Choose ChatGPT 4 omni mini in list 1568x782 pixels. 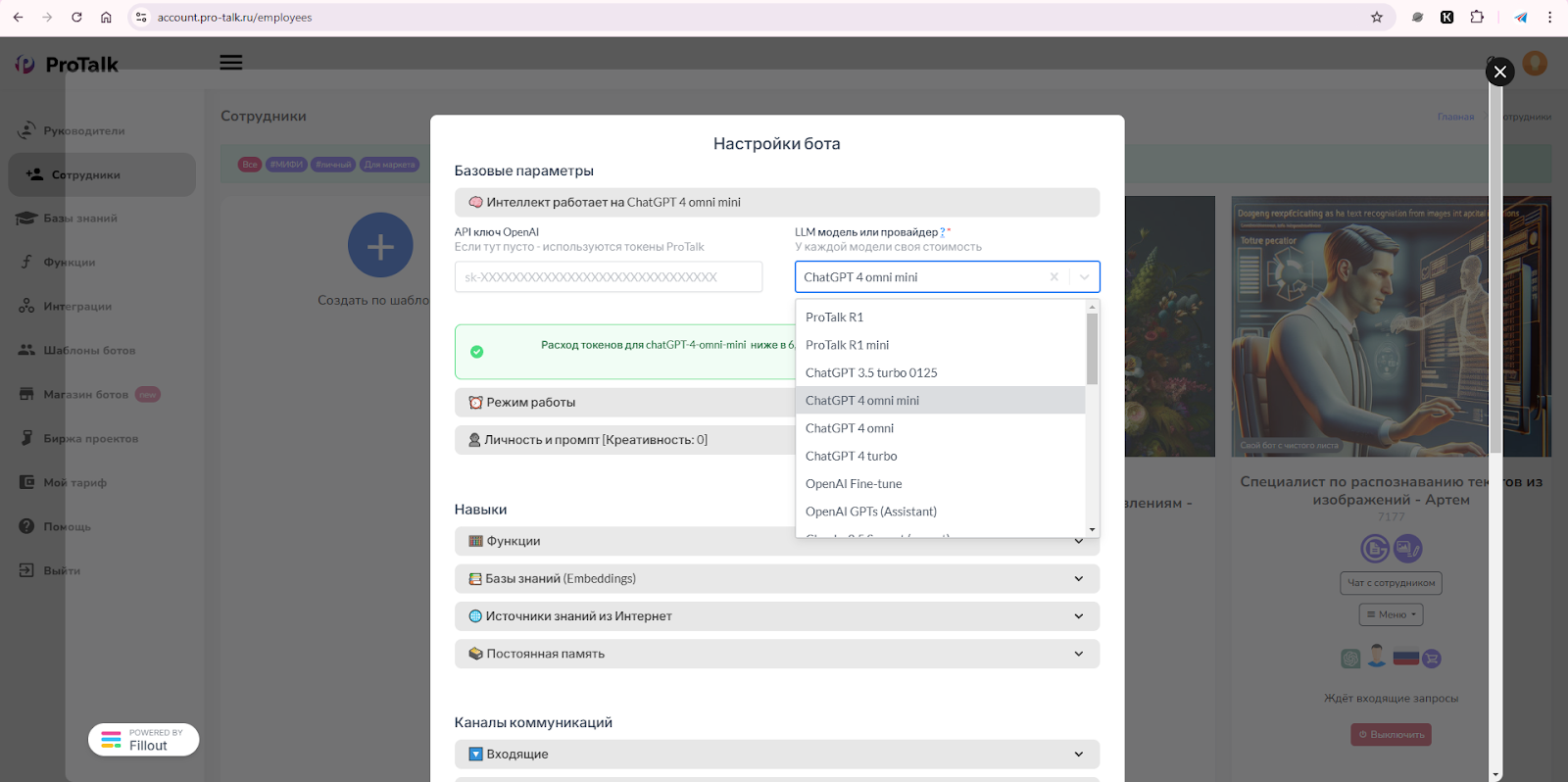(941, 400)
